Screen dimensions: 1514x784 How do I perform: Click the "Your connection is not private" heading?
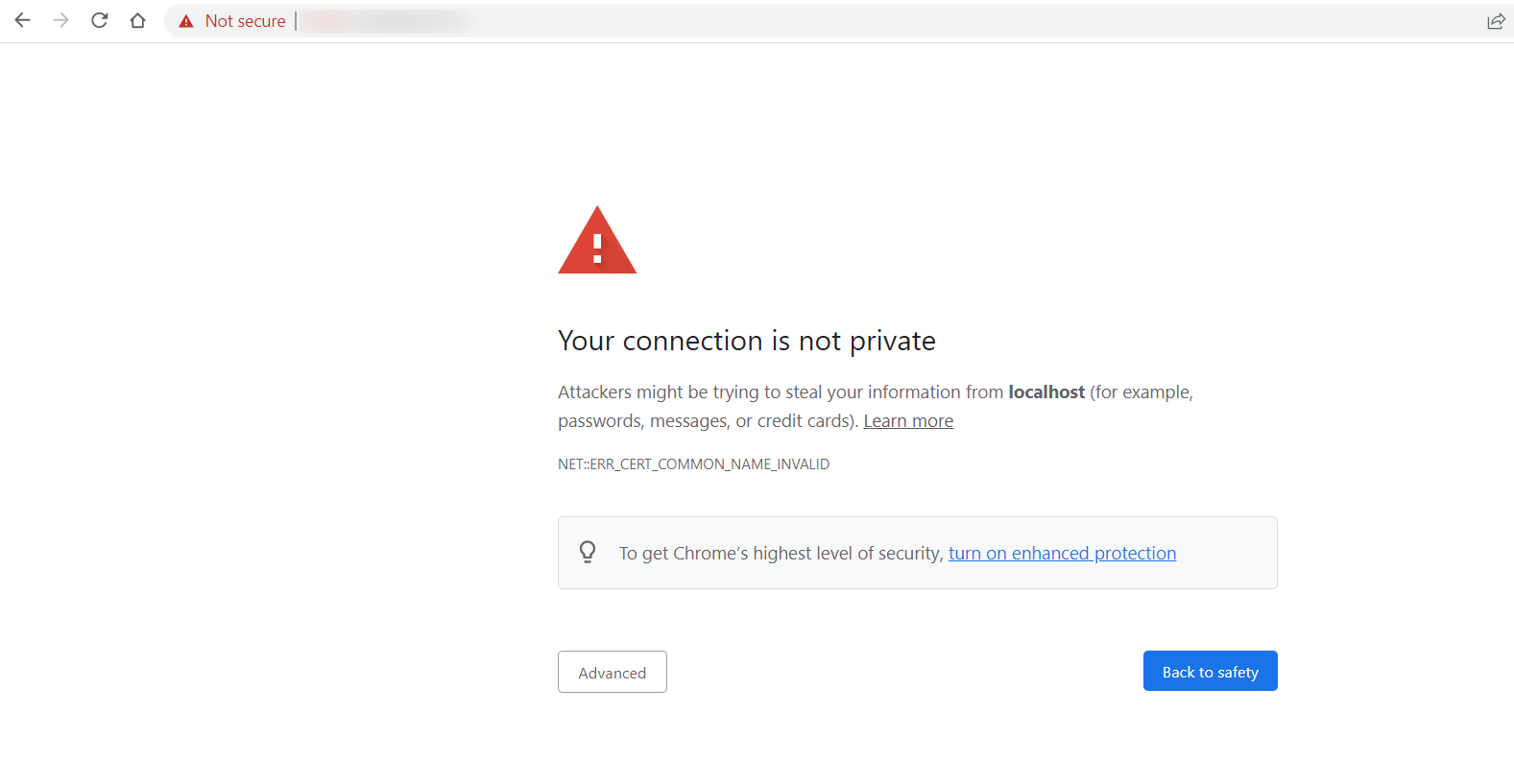coord(747,341)
